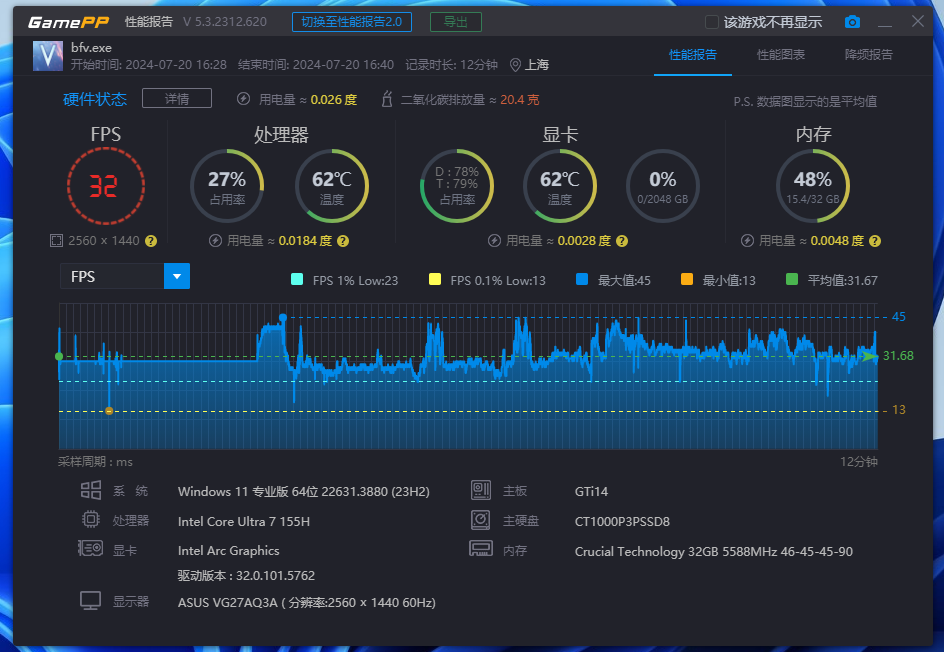Click the 切换至性能报告2.0 button
The width and height of the screenshot is (944, 652).
(x=351, y=22)
